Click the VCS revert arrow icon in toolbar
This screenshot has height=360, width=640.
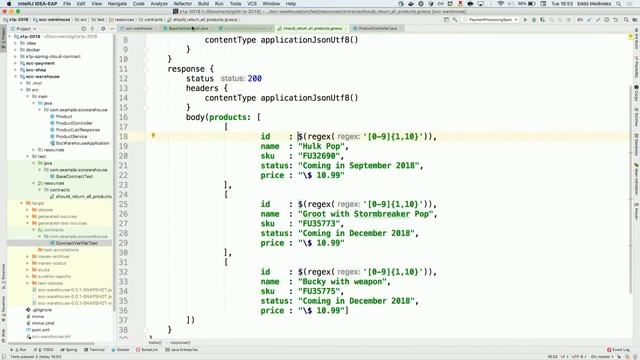pyautogui.click(x=616, y=20)
